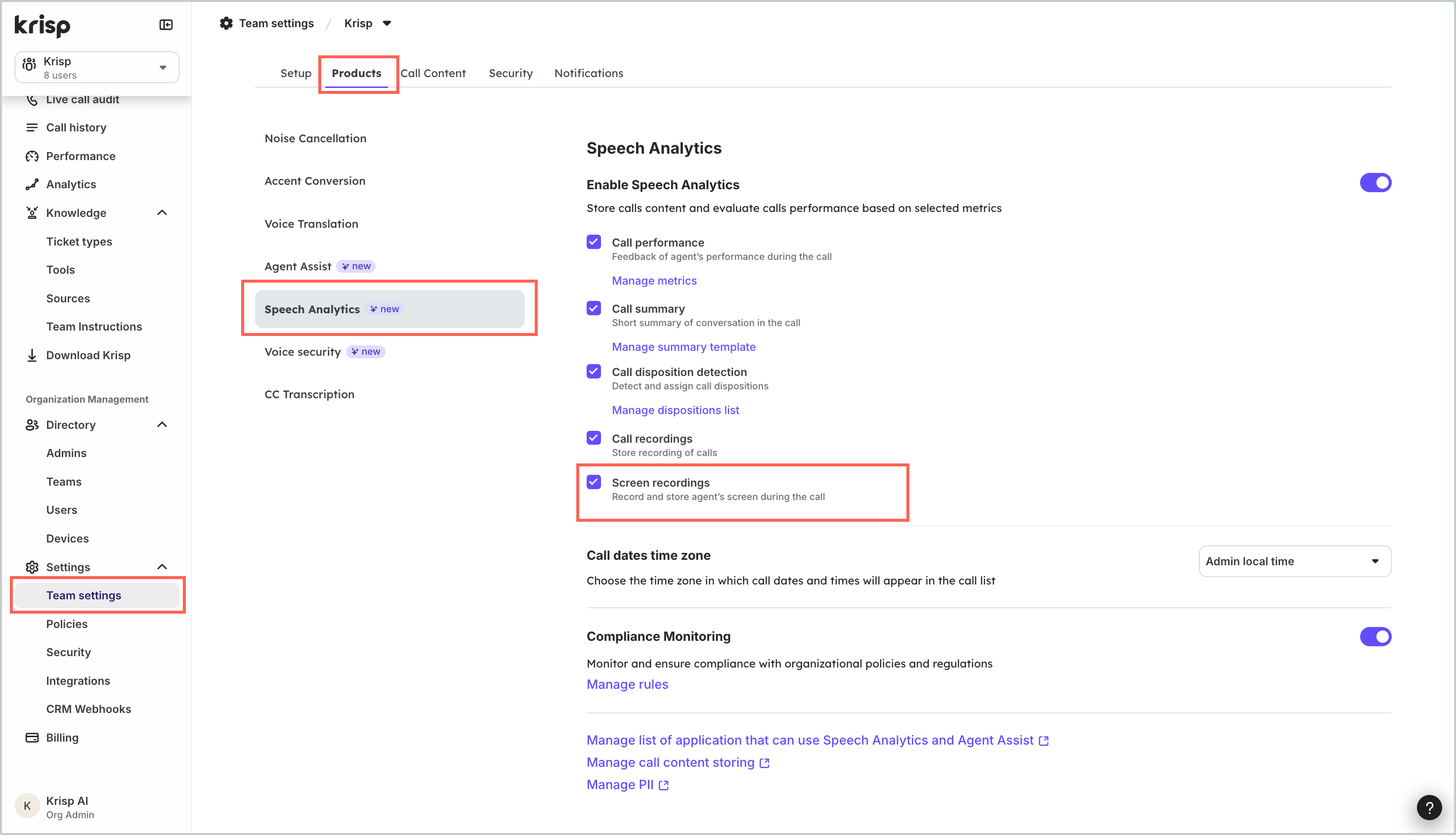Click the Krisp AI user avatar
This screenshot has width=1456, height=835.
pyautogui.click(x=27, y=806)
